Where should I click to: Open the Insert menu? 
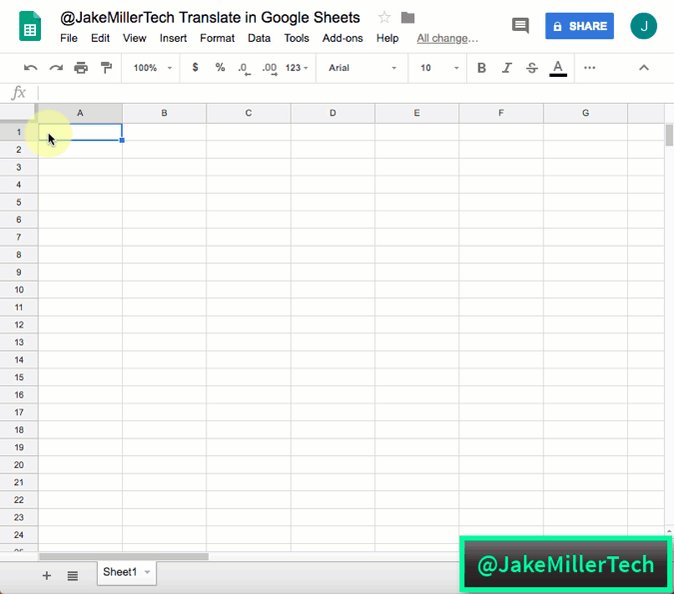click(173, 38)
